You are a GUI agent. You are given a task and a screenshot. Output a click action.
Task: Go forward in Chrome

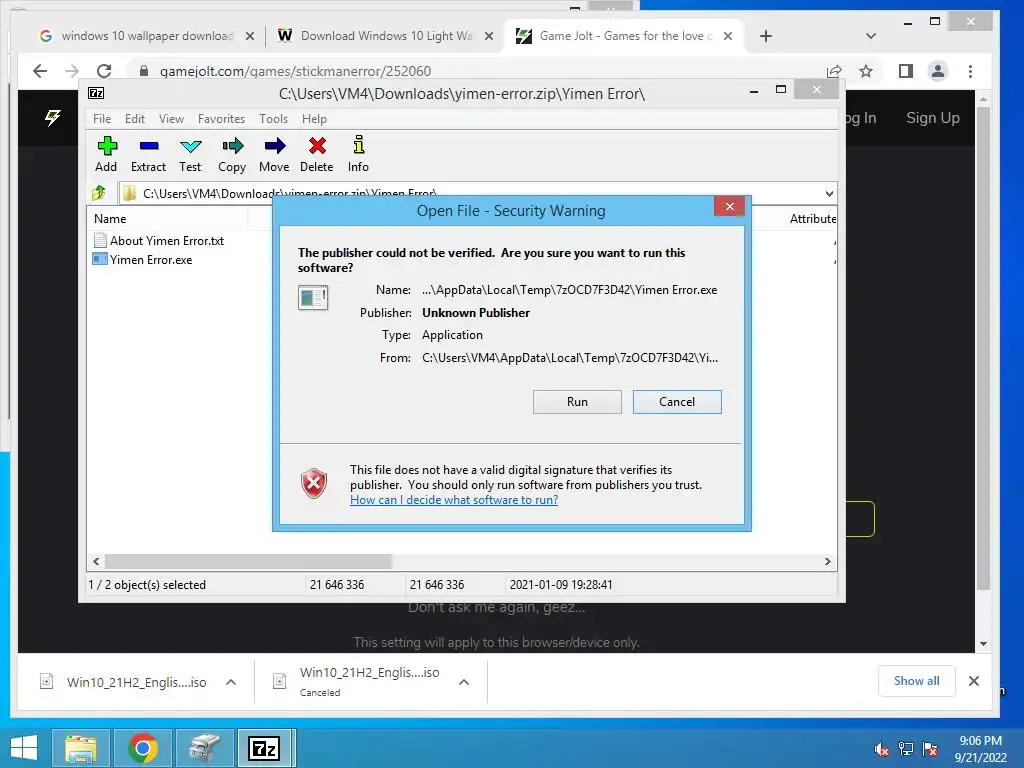pos(72,71)
